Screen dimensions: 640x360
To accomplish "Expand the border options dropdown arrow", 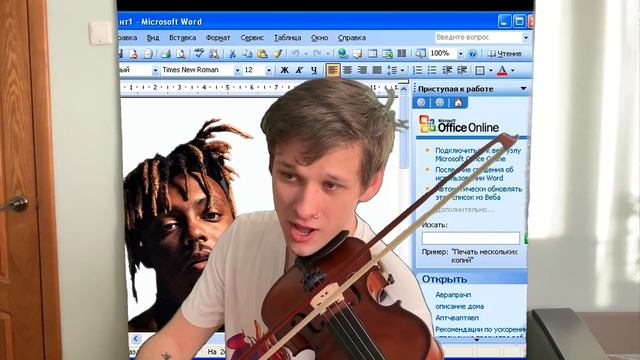I will click(x=491, y=70).
